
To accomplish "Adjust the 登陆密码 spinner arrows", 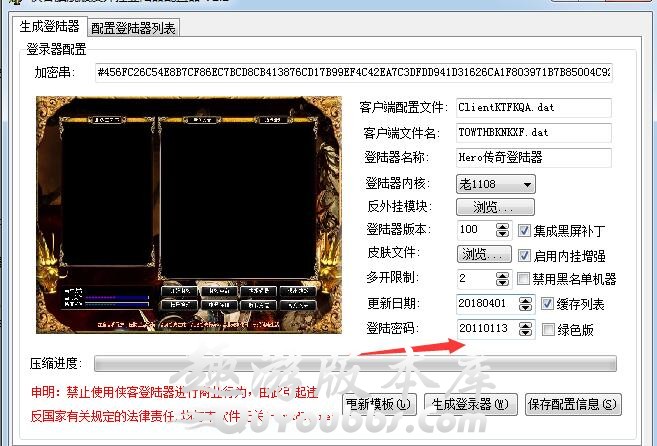I will click(x=525, y=329).
